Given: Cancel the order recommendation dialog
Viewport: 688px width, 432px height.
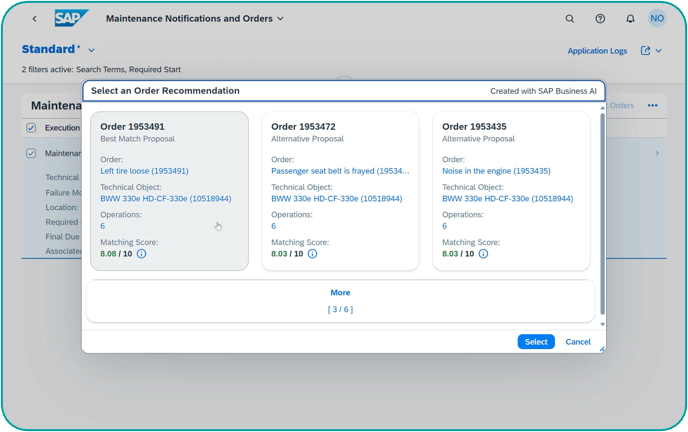Looking at the screenshot, I should [x=578, y=342].
